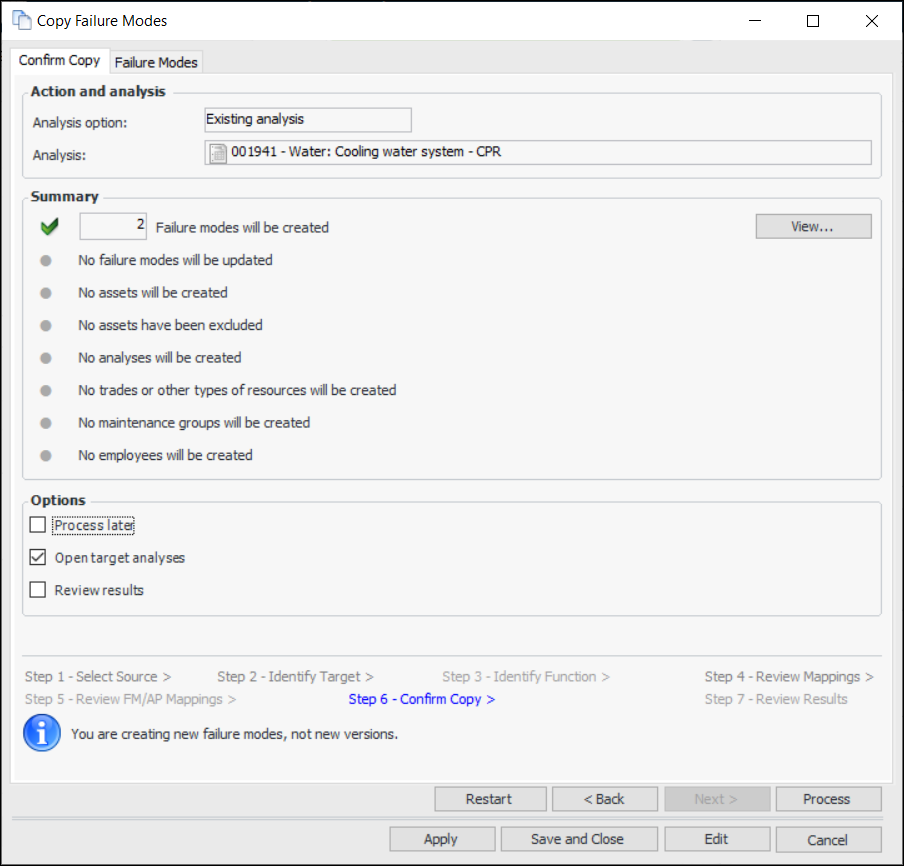Click the Apply button
Screen dimensions: 904x866
[x=442, y=839]
